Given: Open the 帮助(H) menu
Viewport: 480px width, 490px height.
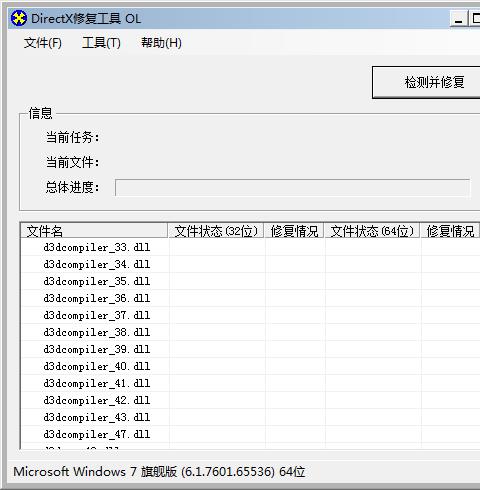Looking at the screenshot, I should (x=161, y=43).
